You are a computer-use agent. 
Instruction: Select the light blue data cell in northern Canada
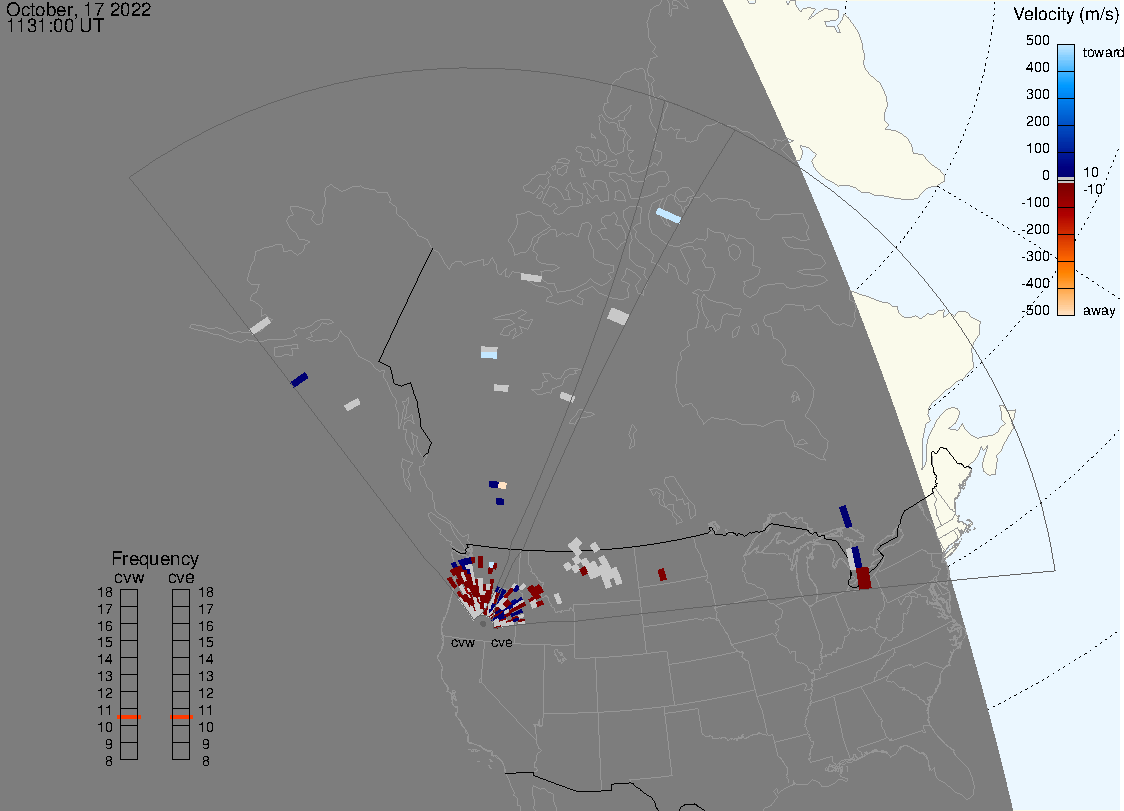pyautogui.click(x=668, y=214)
